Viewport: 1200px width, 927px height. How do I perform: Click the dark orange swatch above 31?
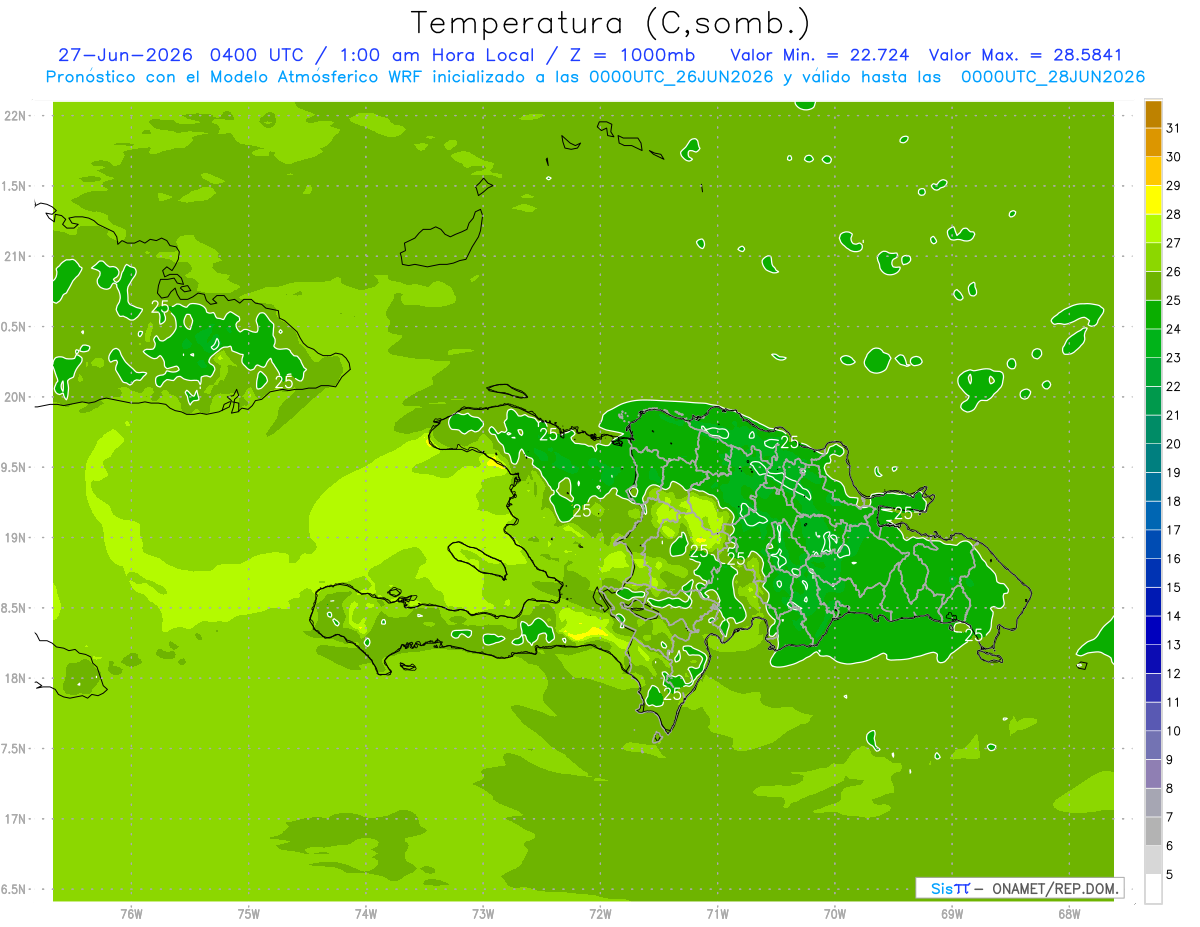click(x=1153, y=114)
